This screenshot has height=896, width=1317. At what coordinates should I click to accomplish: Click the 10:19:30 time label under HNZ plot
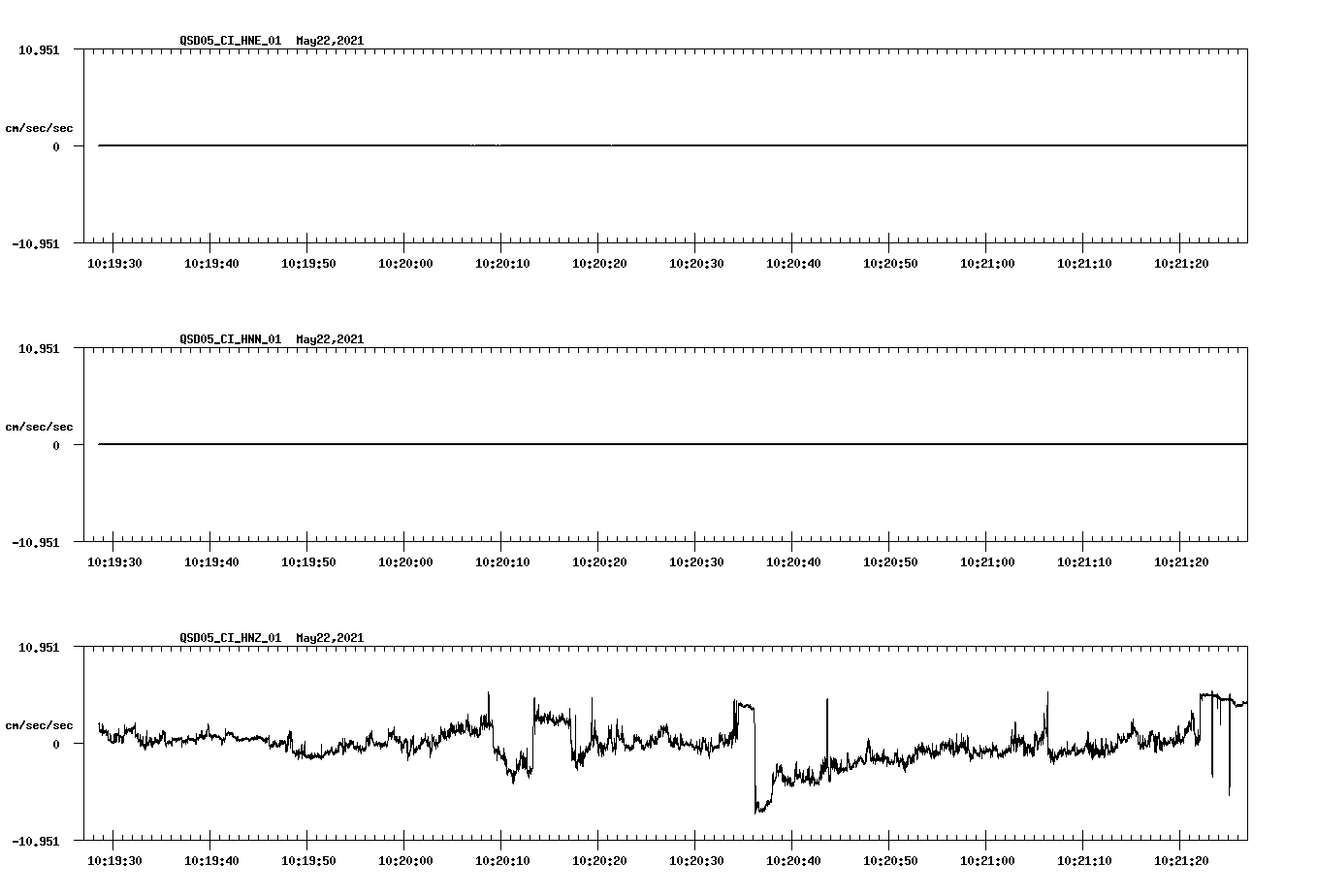[x=114, y=860]
